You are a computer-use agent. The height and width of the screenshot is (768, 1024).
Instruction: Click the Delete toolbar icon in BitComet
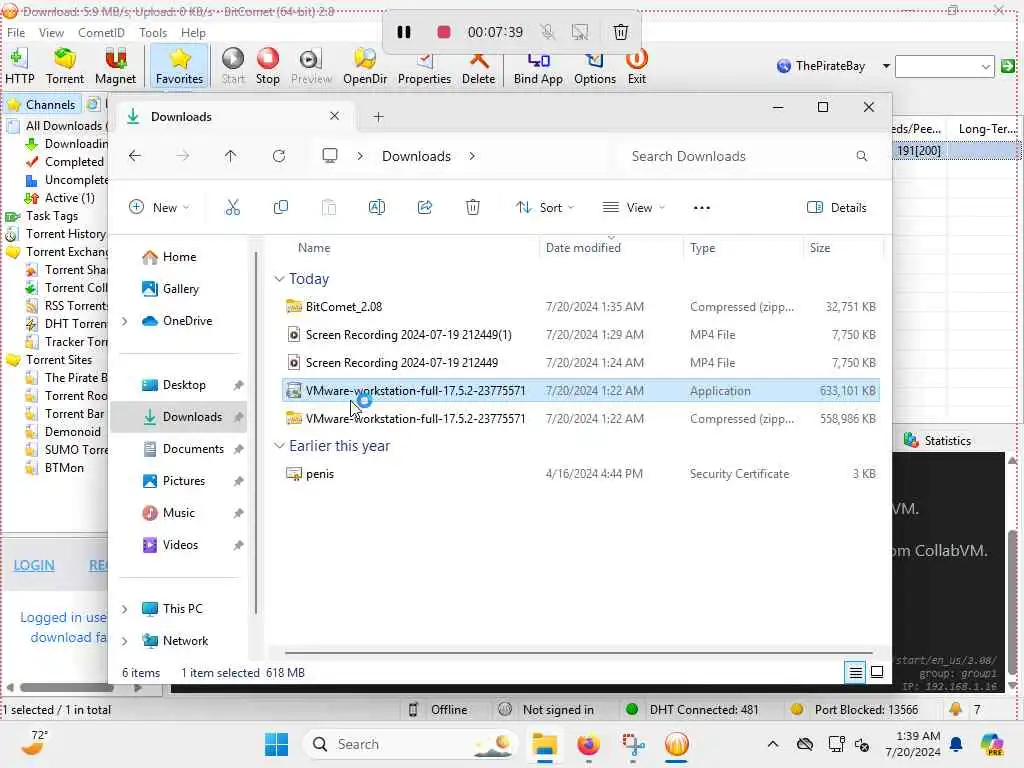(479, 67)
